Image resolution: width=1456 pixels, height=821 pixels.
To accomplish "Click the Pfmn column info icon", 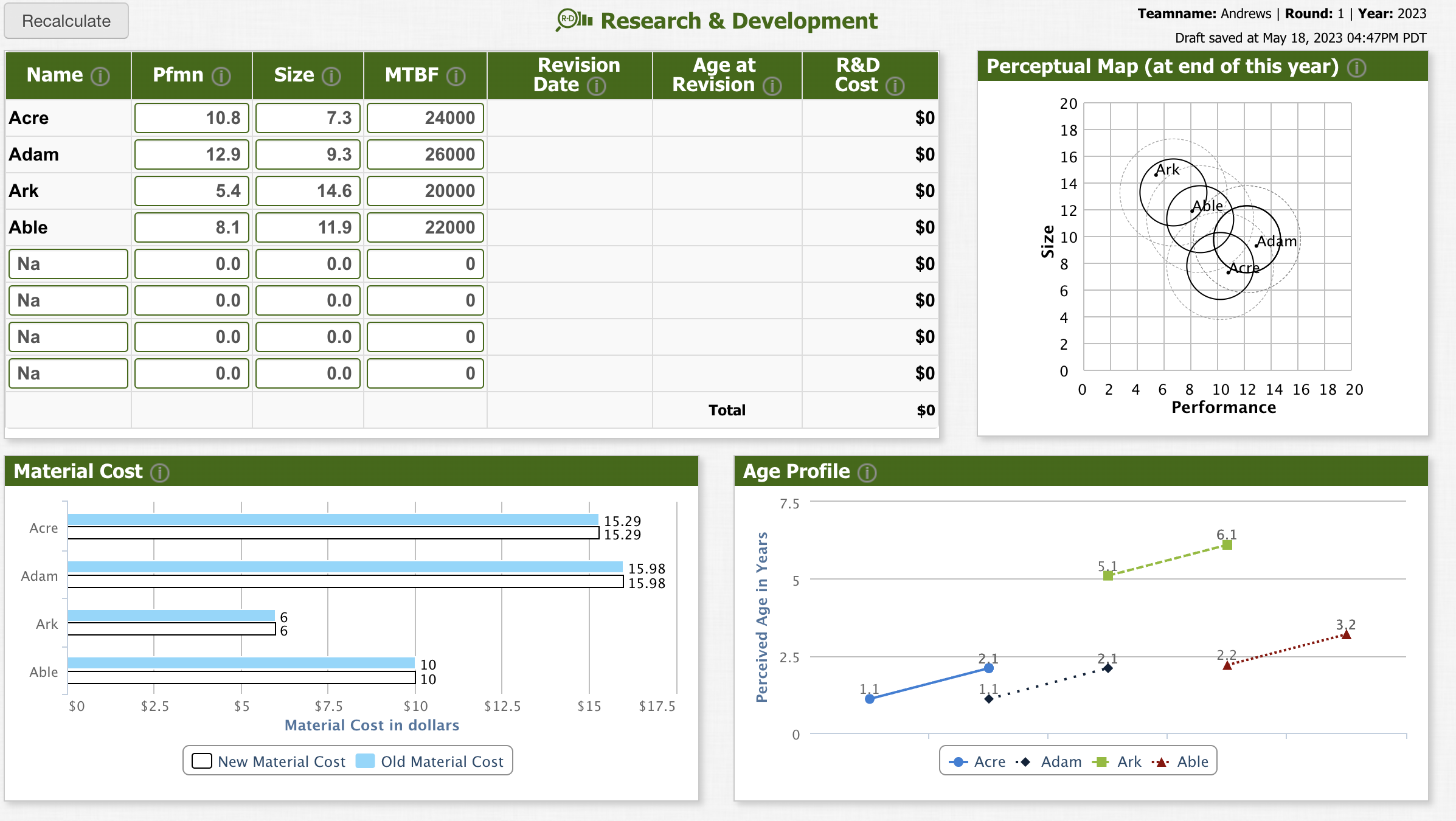I will pyautogui.click(x=221, y=76).
